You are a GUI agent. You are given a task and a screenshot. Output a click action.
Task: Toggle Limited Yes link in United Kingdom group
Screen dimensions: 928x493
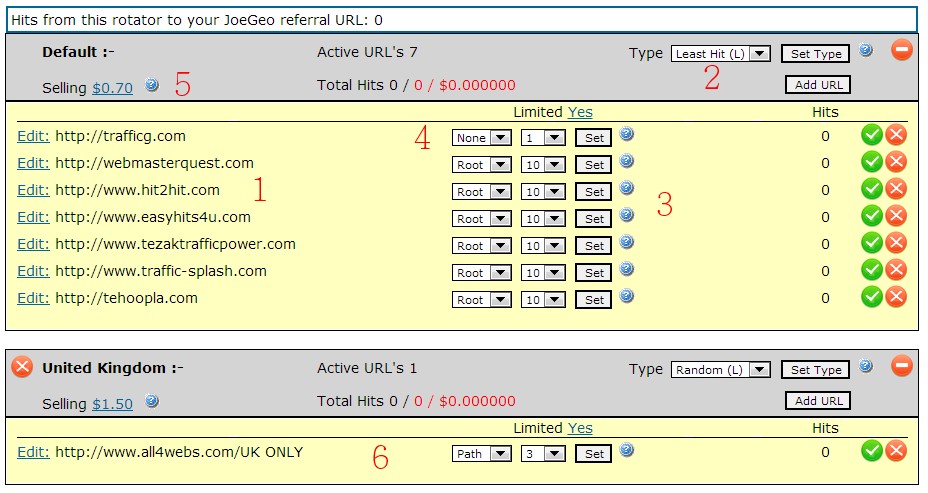(580, 428)
